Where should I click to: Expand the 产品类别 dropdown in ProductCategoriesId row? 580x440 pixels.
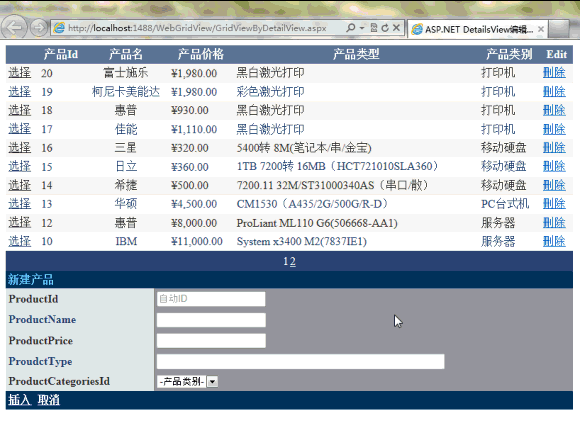(x=212, y=382)
